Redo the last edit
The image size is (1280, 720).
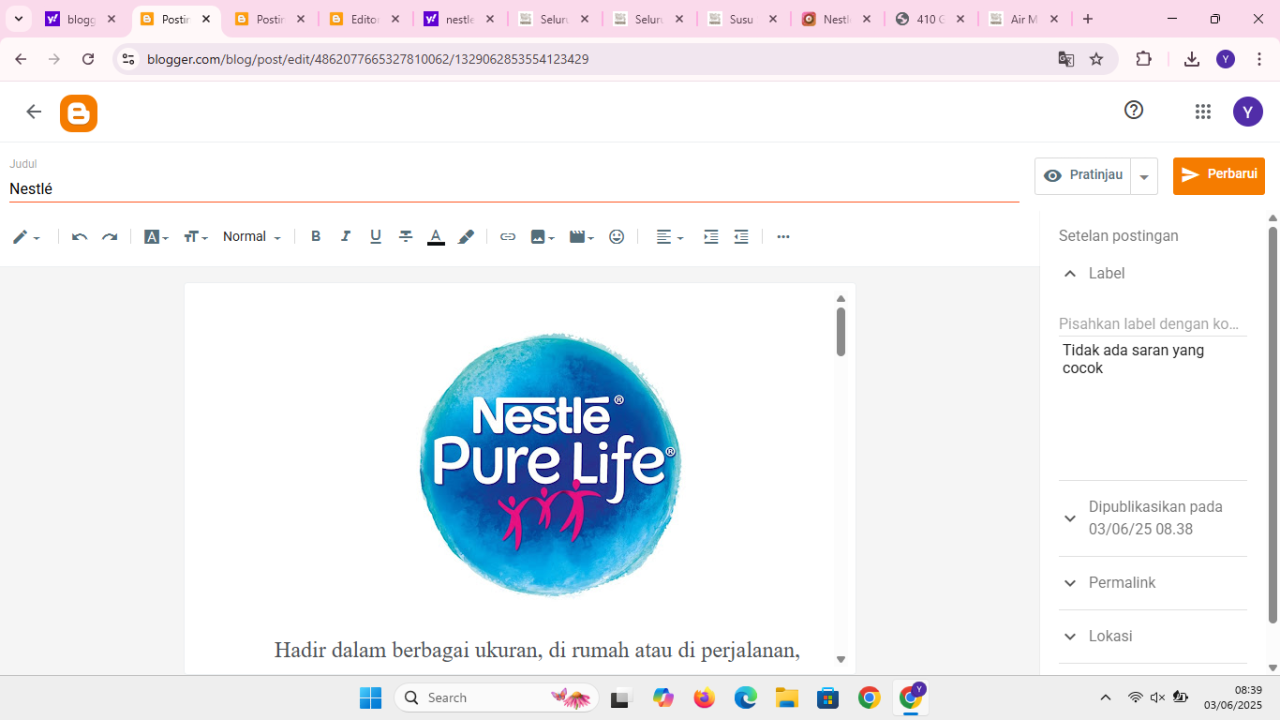110,237
